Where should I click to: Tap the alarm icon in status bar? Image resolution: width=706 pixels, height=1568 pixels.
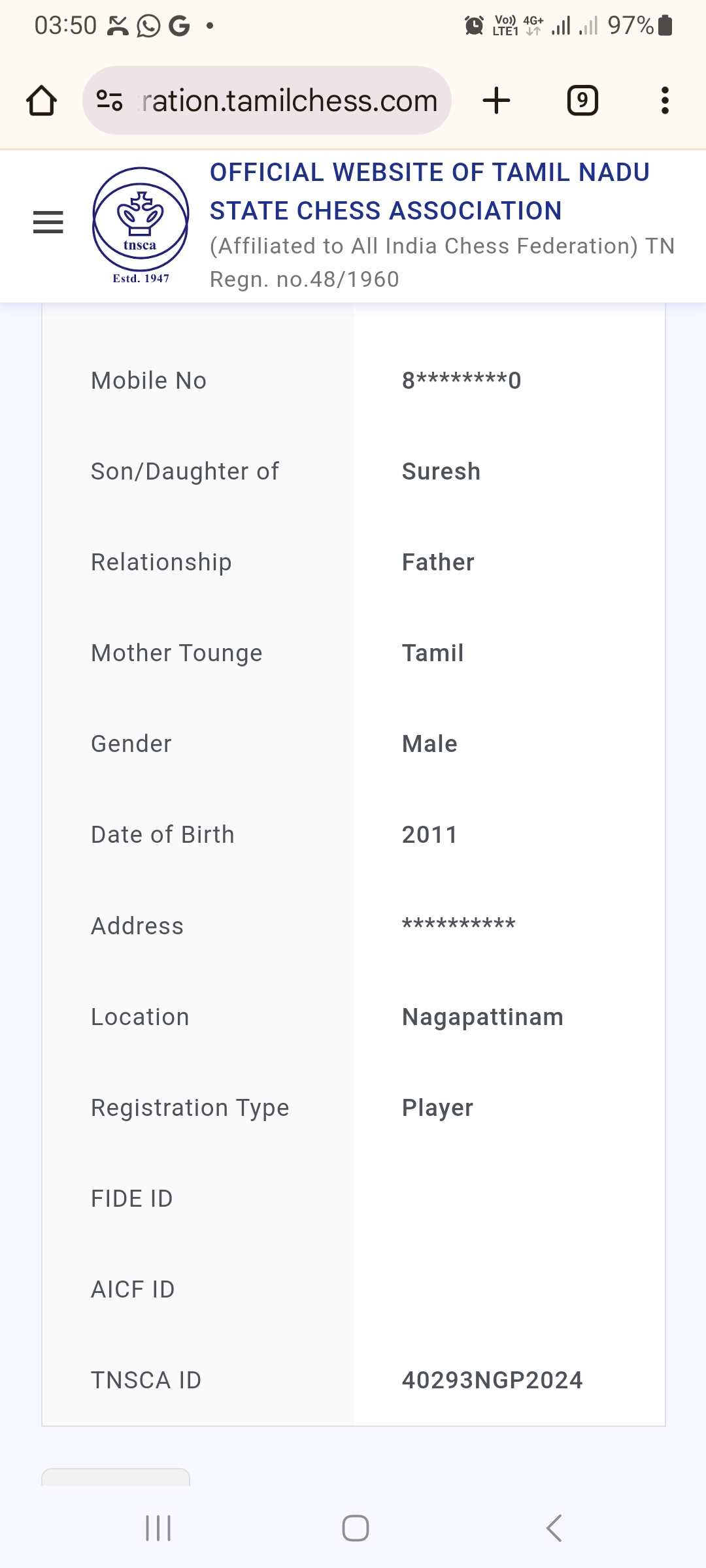click(x=474, y=25)
